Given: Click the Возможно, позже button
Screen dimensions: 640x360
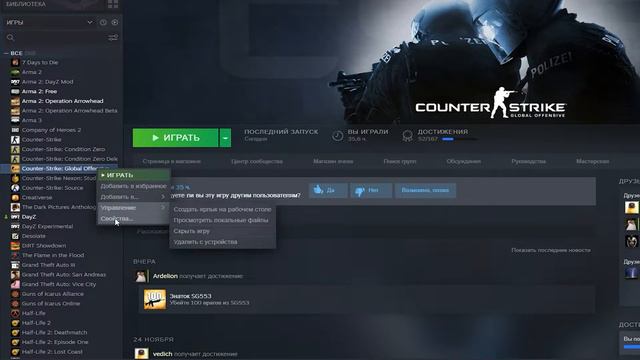Looking at the screenshot, I should click(x=425, y=190).
